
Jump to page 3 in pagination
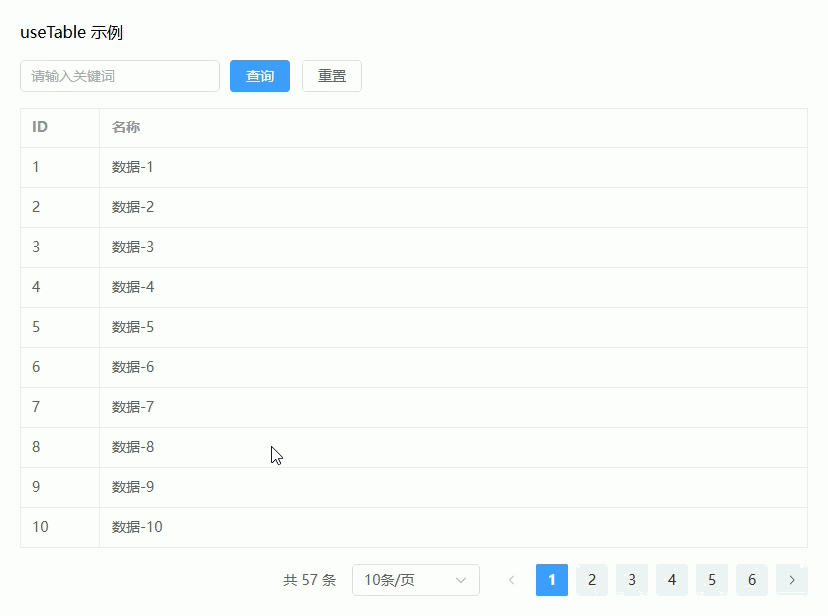coord(632,580)
